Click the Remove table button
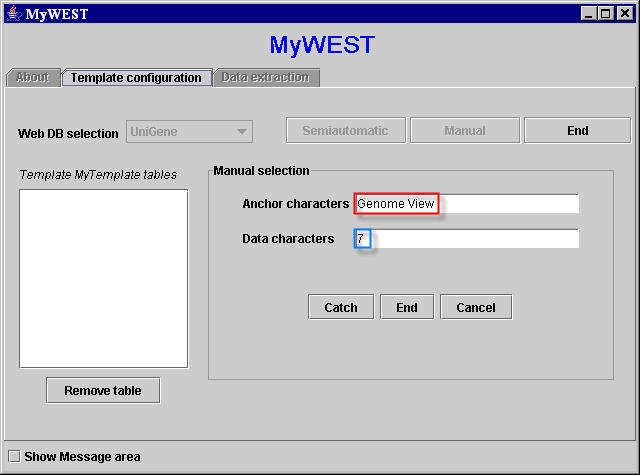Screen dimensions: 640x475 pos(103,391)
